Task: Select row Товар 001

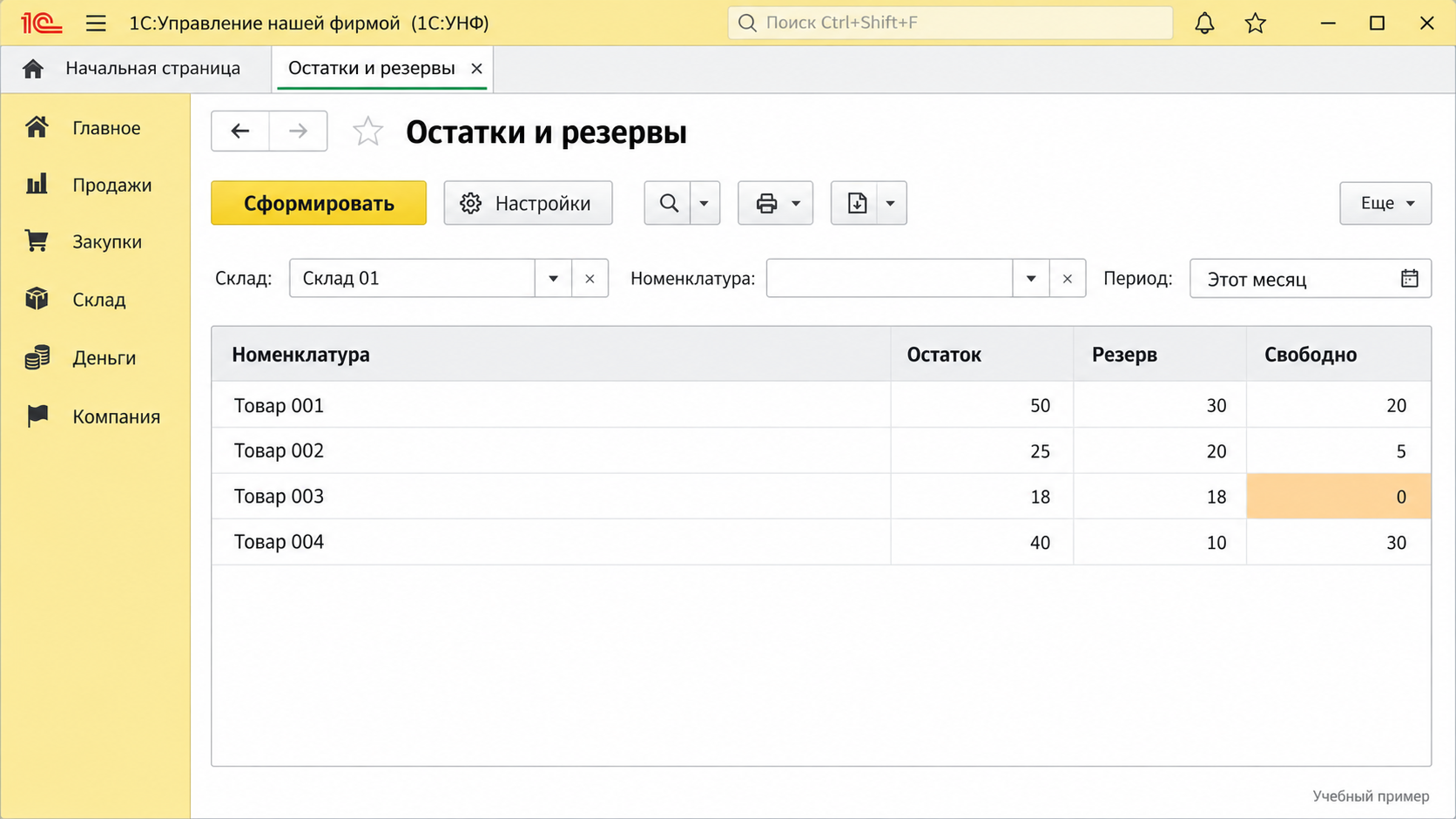Action: point(821,405)
